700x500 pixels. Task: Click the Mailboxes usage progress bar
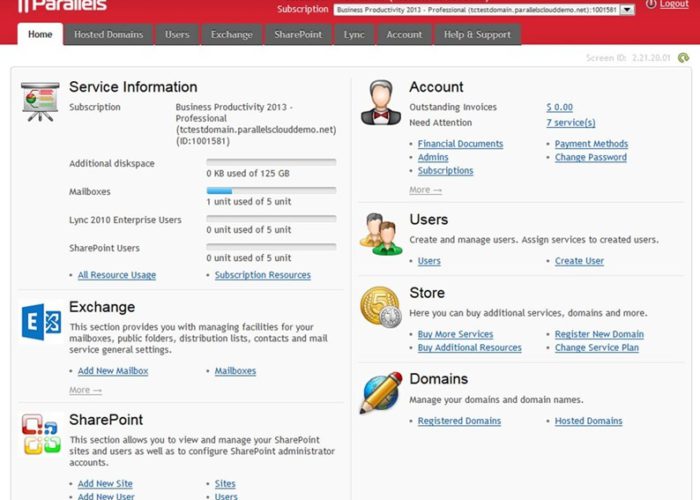pyautogui.click(x=271, y=191)
